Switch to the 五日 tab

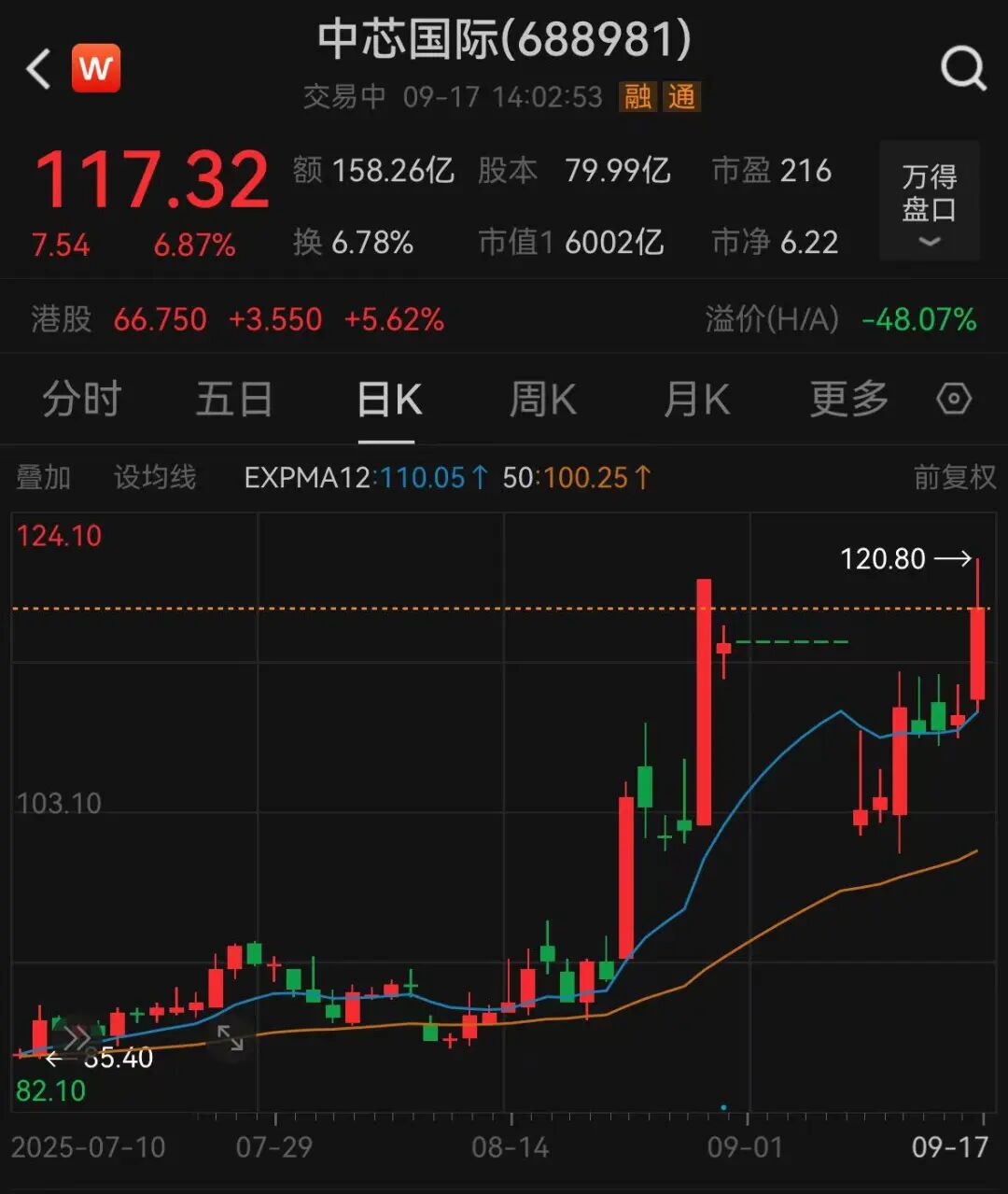tap(234, 400)
